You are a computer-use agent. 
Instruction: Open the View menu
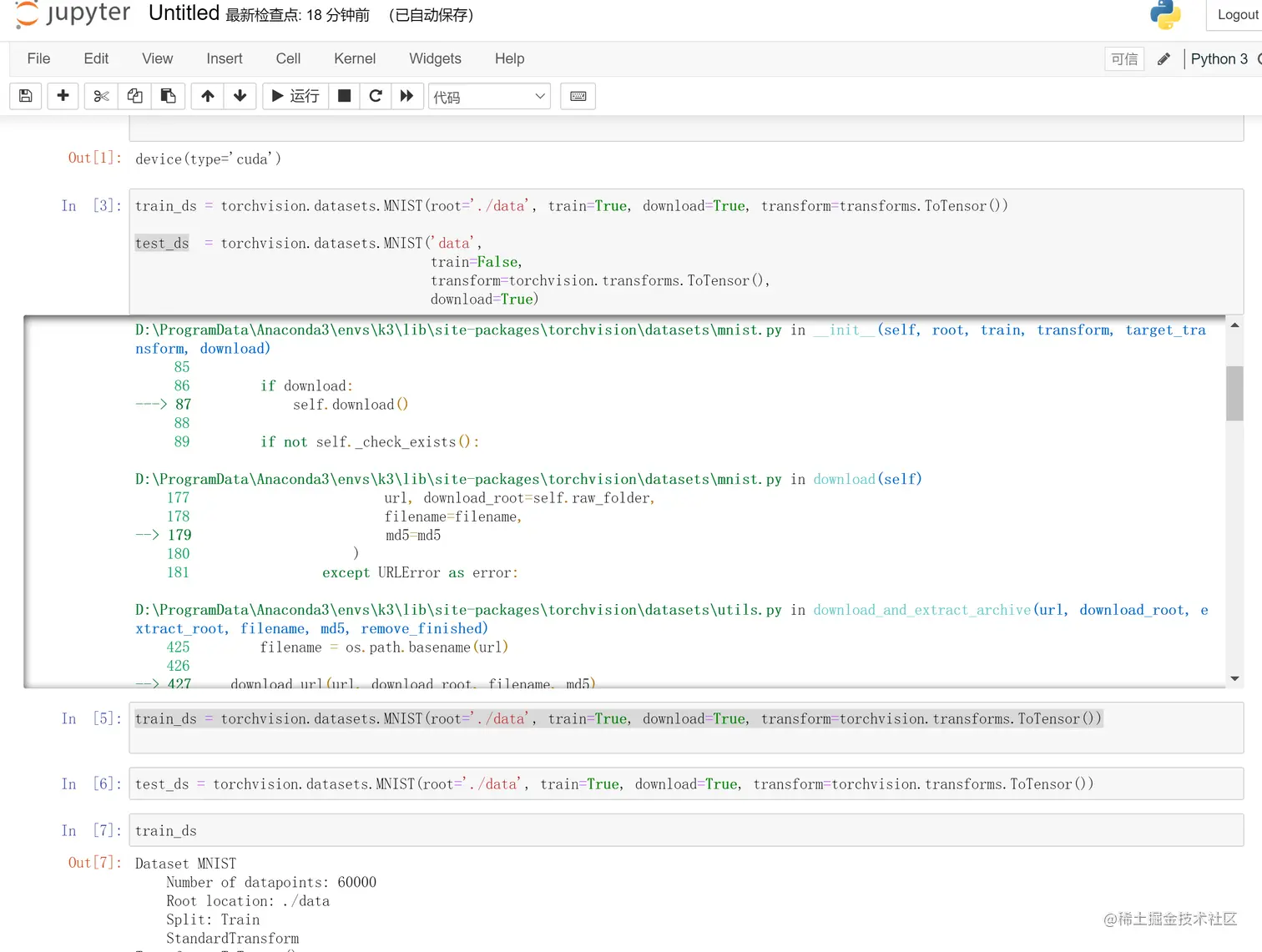(157, 58)
